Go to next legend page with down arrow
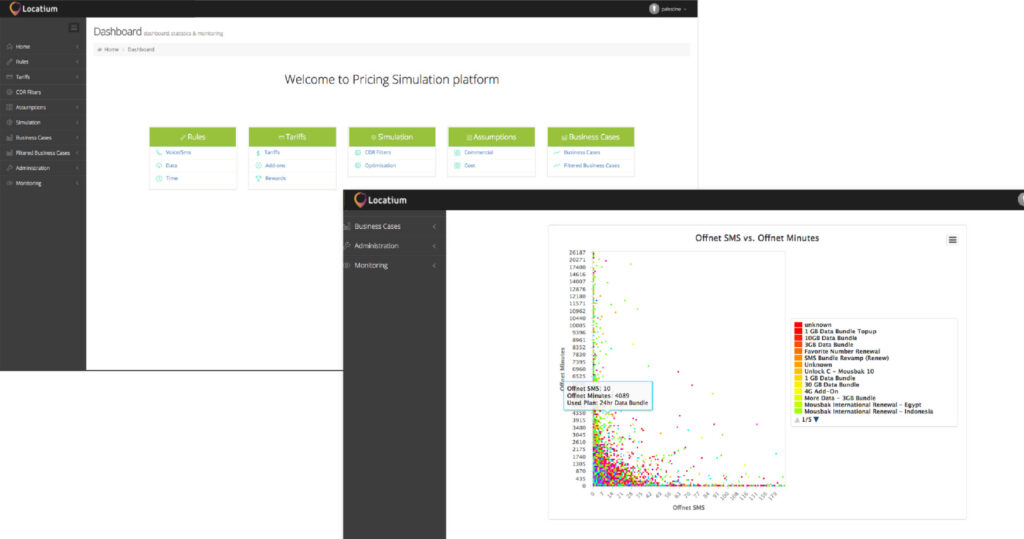The width and height of the screenshot is (1024, 539). (816, 420)
